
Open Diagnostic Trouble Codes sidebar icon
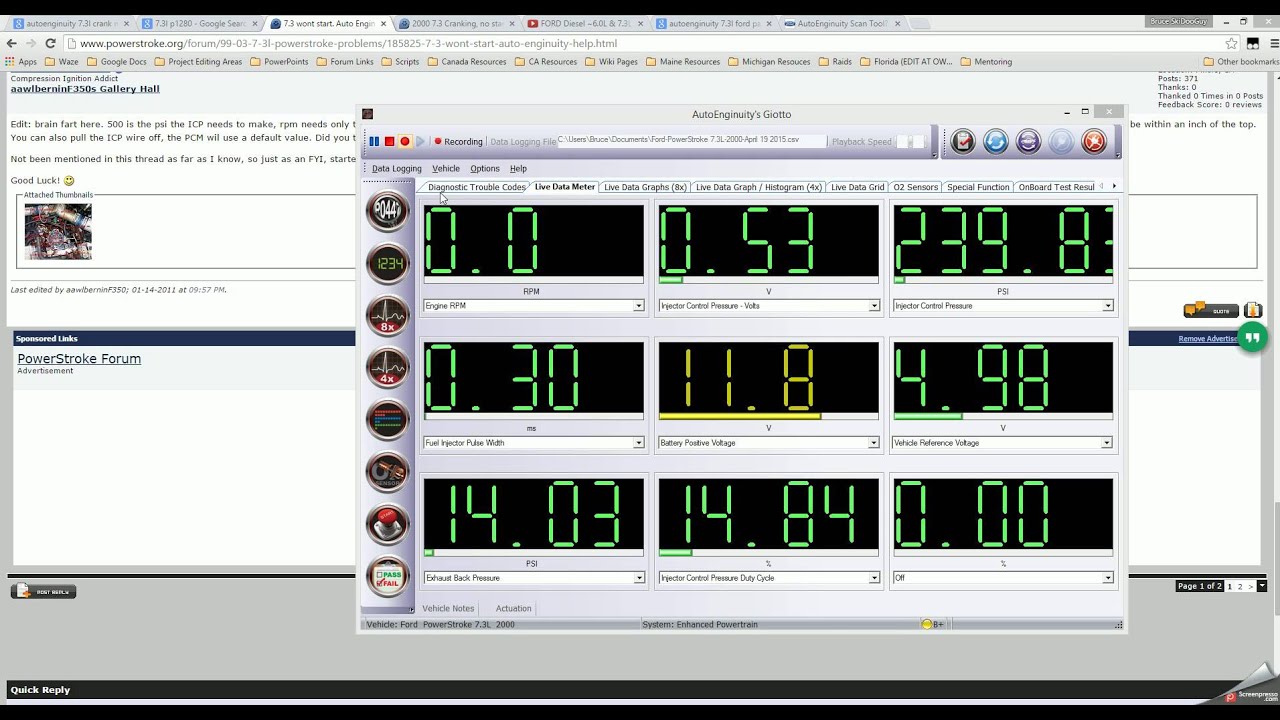[387, 212]
